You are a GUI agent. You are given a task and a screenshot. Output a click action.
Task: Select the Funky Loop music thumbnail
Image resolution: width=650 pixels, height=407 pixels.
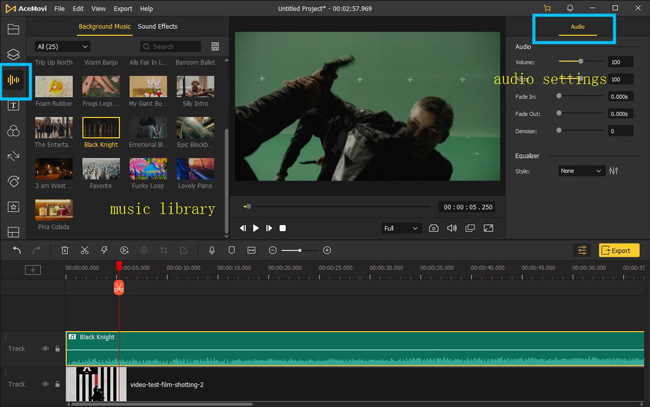click(x=148, y=169)
